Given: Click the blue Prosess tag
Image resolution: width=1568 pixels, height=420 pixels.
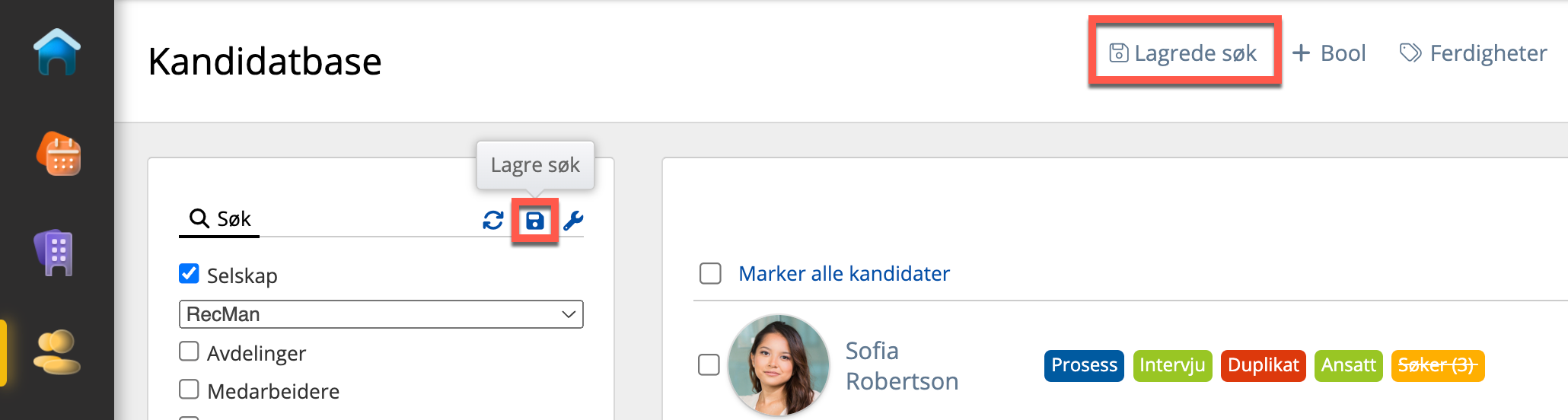Looking at the screenshot, I should (1083, 365).
